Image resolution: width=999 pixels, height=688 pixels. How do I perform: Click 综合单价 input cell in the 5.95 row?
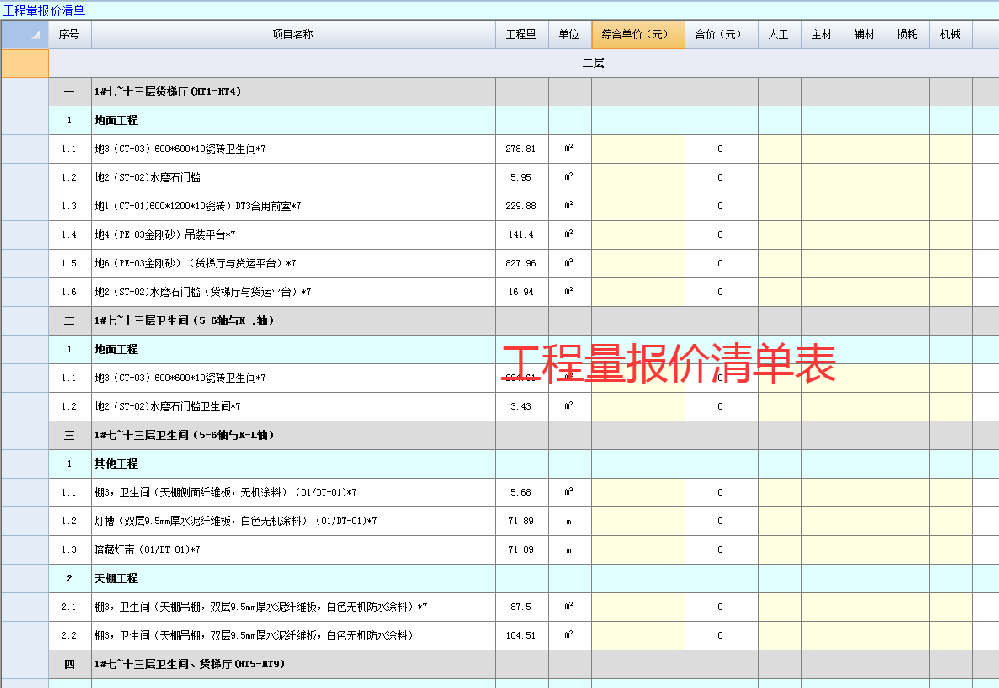(x=638, y=178)
